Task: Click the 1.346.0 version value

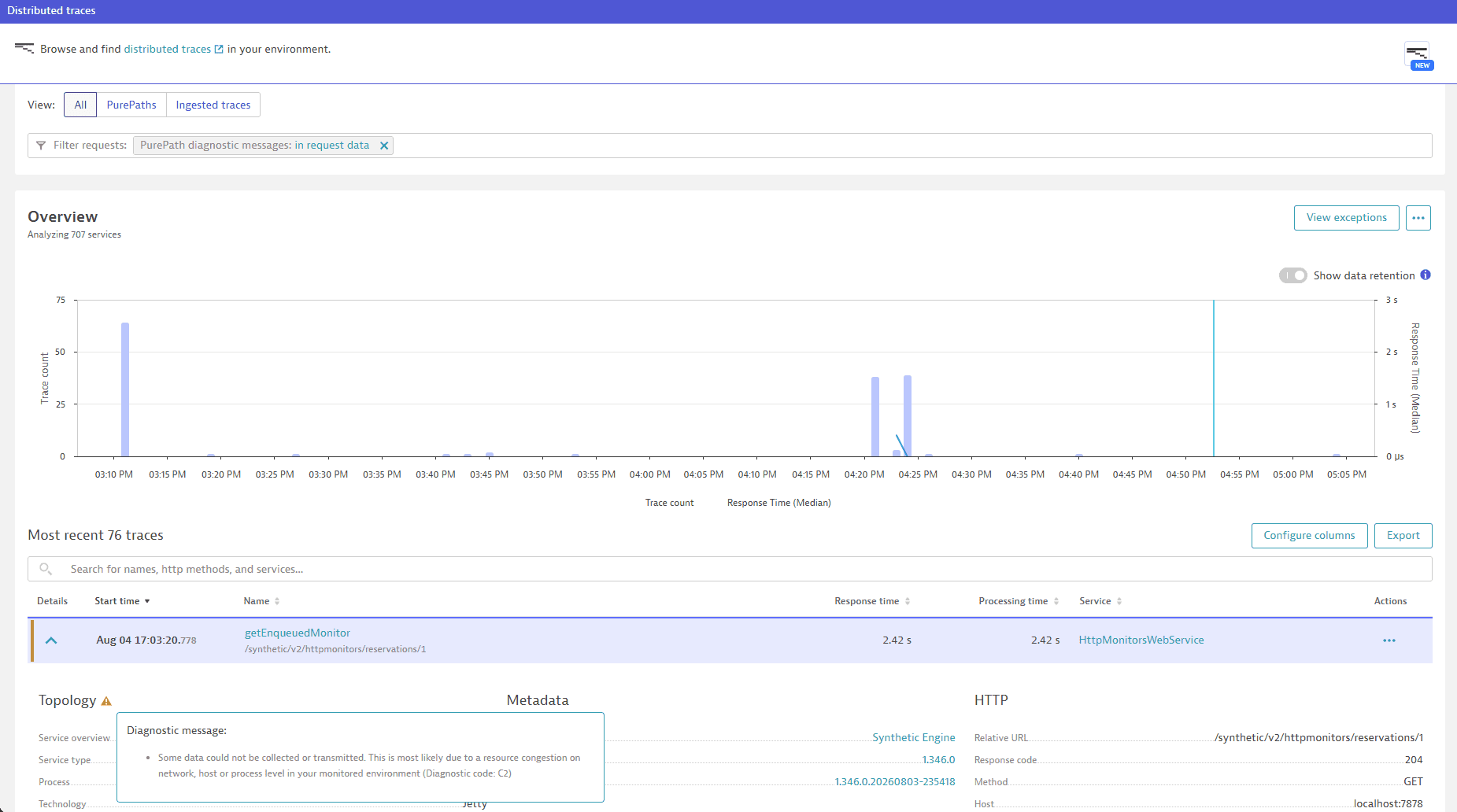Action: (x=938, y=759)
